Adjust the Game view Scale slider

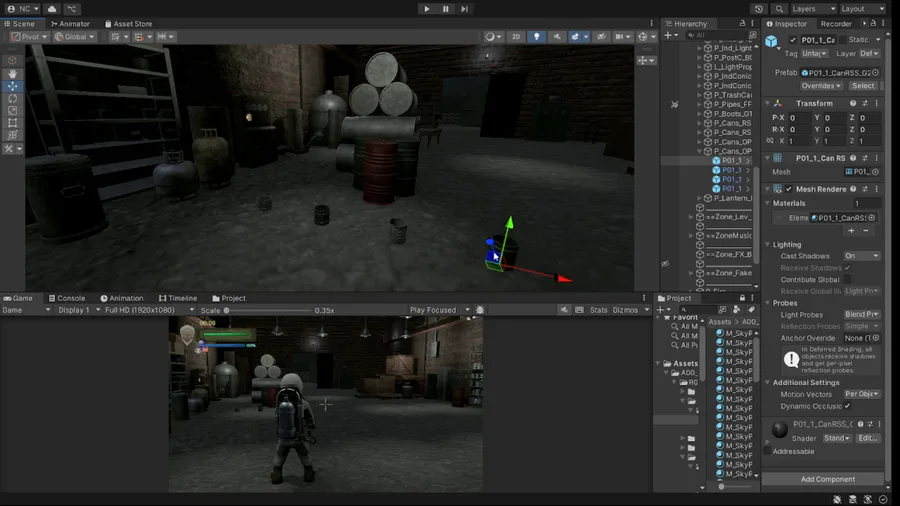267,310
